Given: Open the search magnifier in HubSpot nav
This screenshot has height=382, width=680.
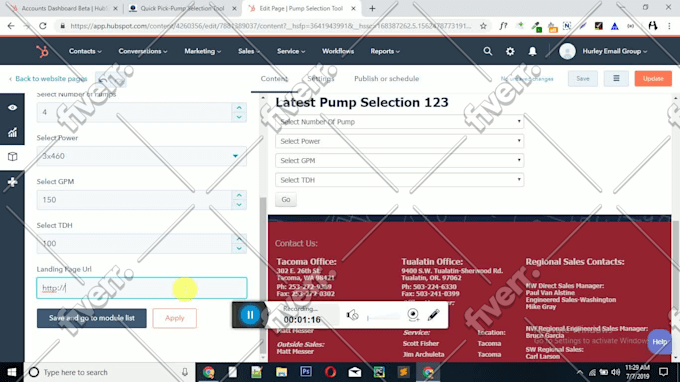Looking at the screenshot, I should click(488, 51).
